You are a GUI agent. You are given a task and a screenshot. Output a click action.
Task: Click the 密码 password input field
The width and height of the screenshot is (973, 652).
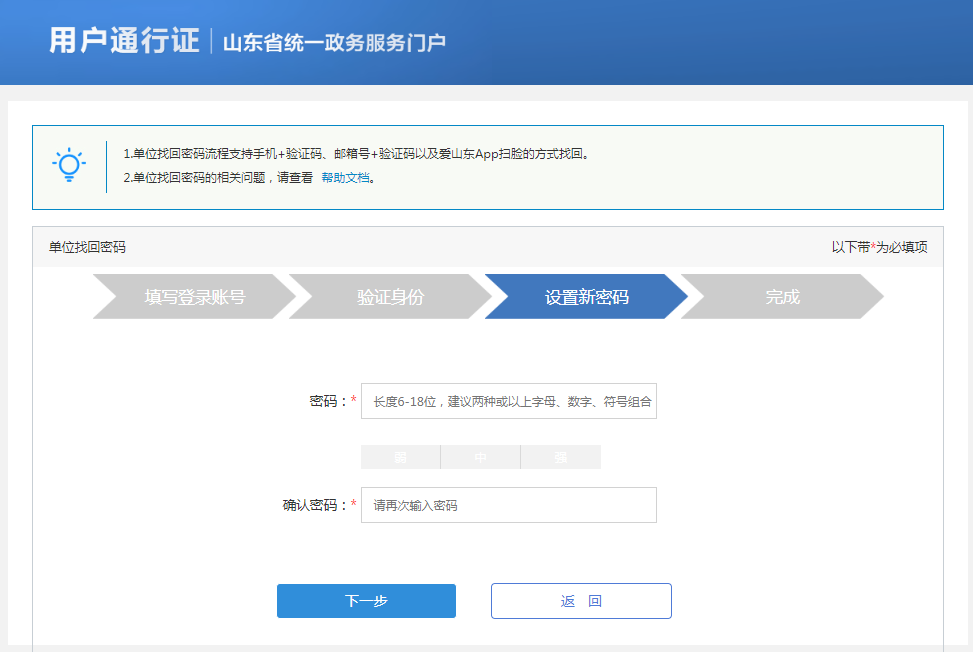pos(508,401)
